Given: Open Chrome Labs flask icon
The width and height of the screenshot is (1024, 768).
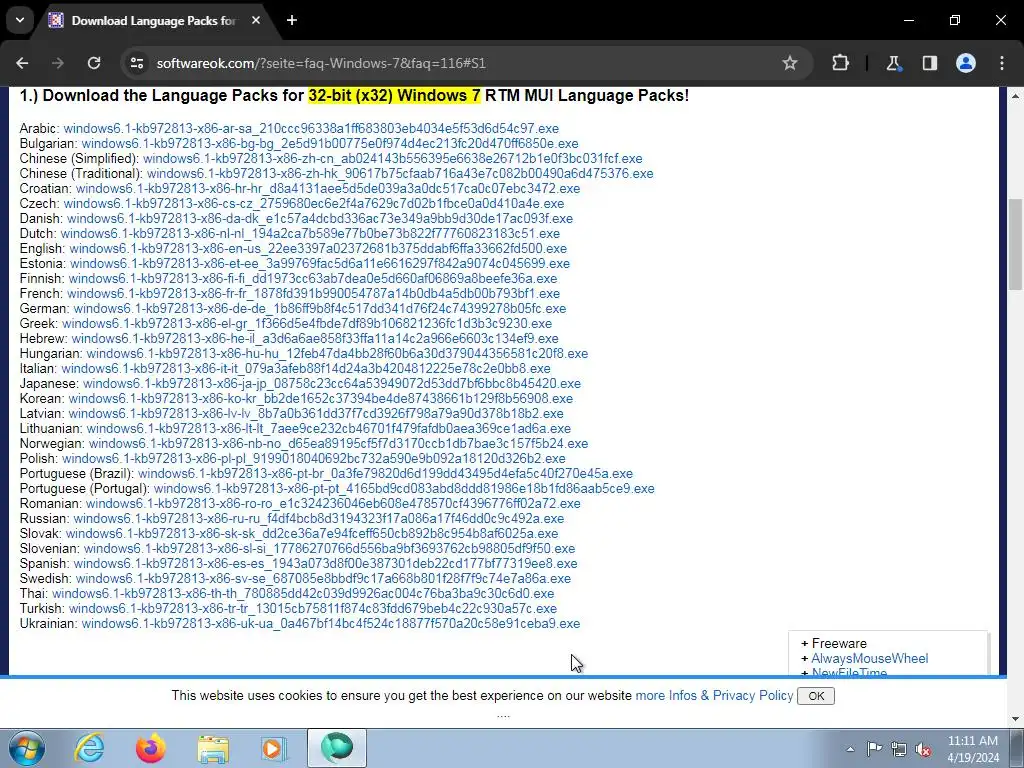Looking at the screenshot, I should [x=893, y=63].
